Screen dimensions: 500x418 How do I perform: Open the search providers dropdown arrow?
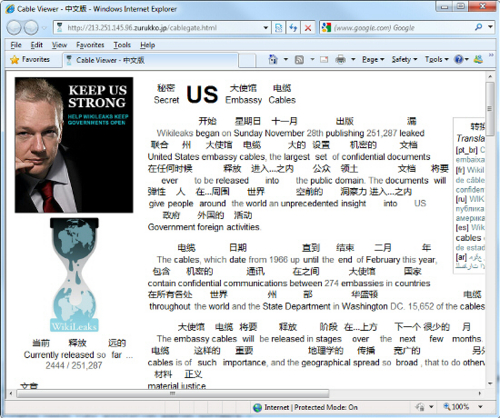click(x=490, y=27)
